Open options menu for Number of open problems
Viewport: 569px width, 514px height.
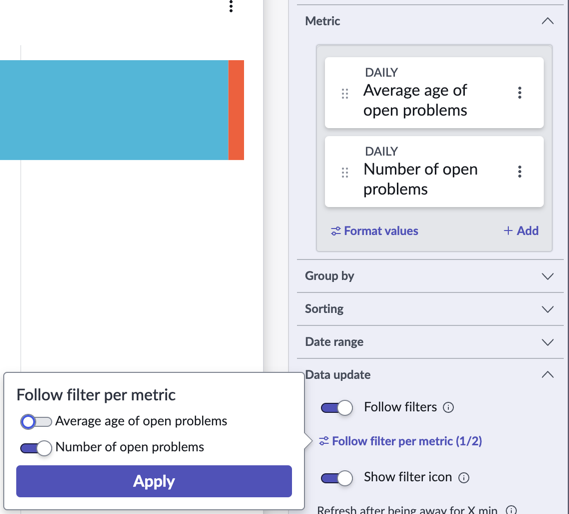pyautogui.click(x=520, y=171)
